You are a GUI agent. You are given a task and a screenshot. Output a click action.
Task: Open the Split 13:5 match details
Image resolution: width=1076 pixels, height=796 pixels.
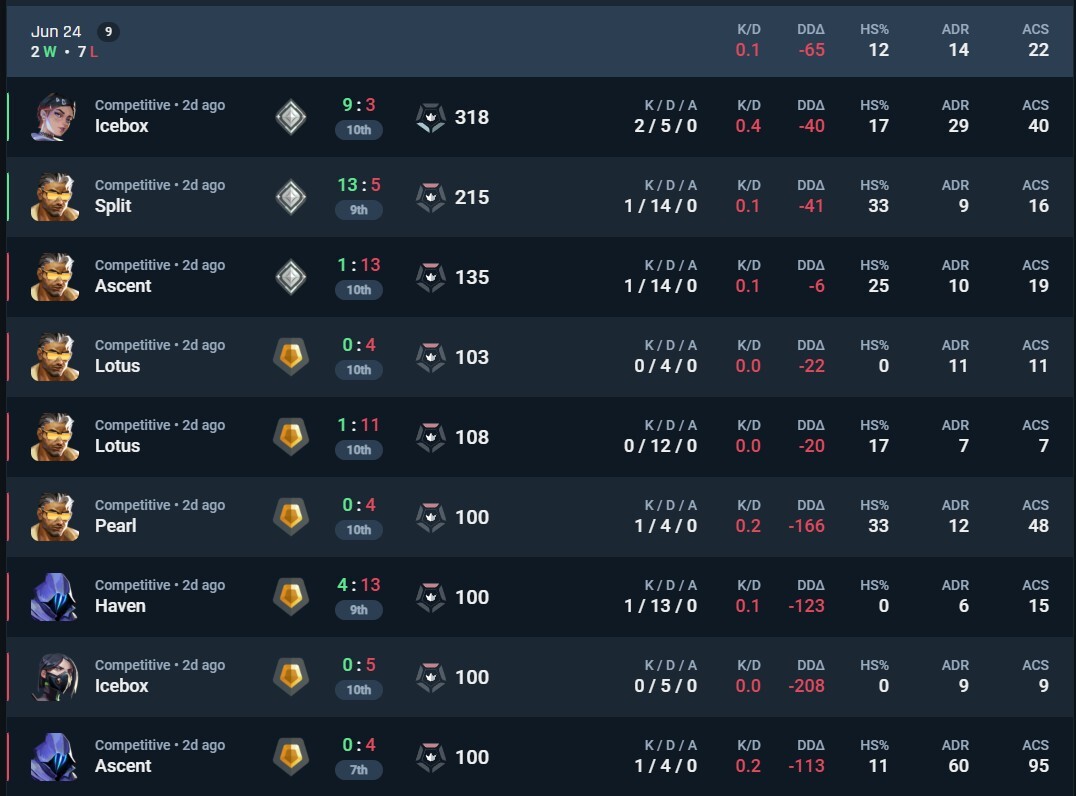541,197
